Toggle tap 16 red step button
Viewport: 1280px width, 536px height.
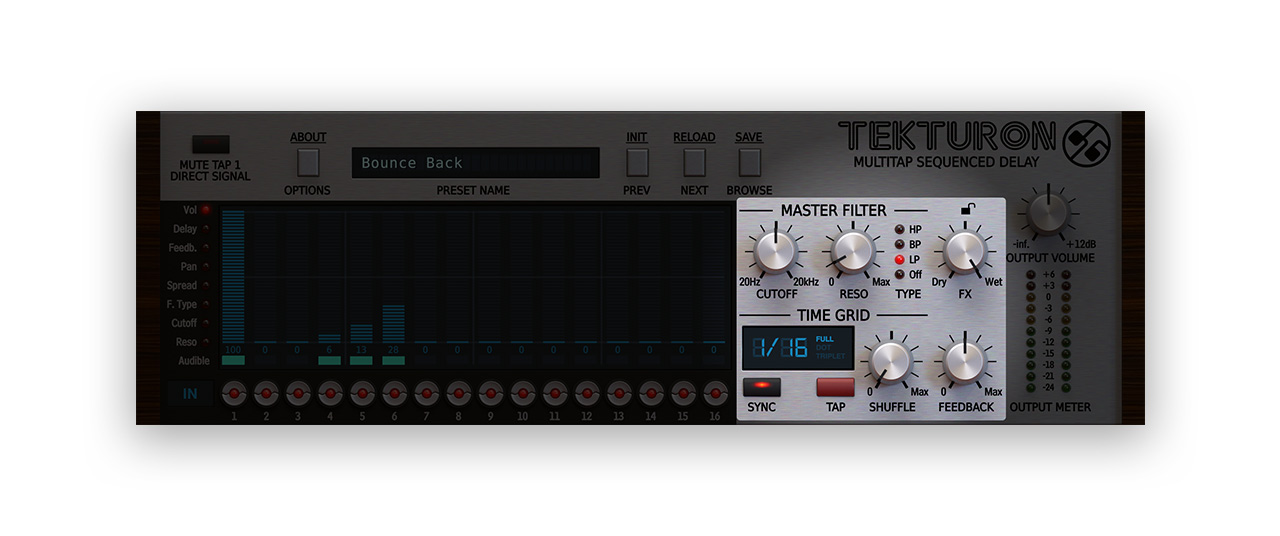[x=714, y=393]
